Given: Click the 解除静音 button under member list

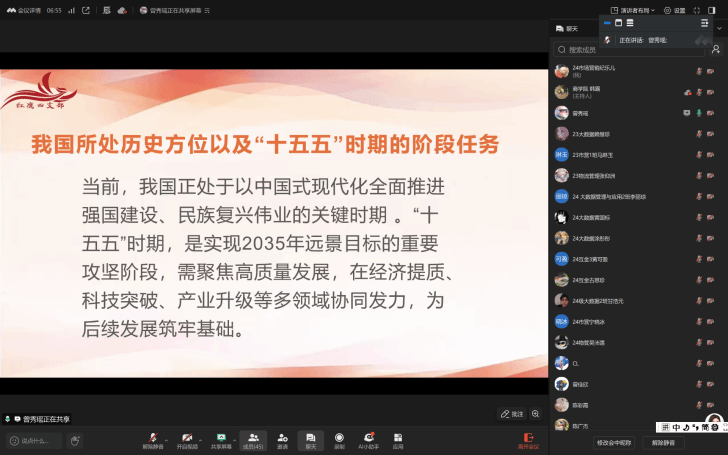Looking at the screenshot, I should tap(663, 442).
